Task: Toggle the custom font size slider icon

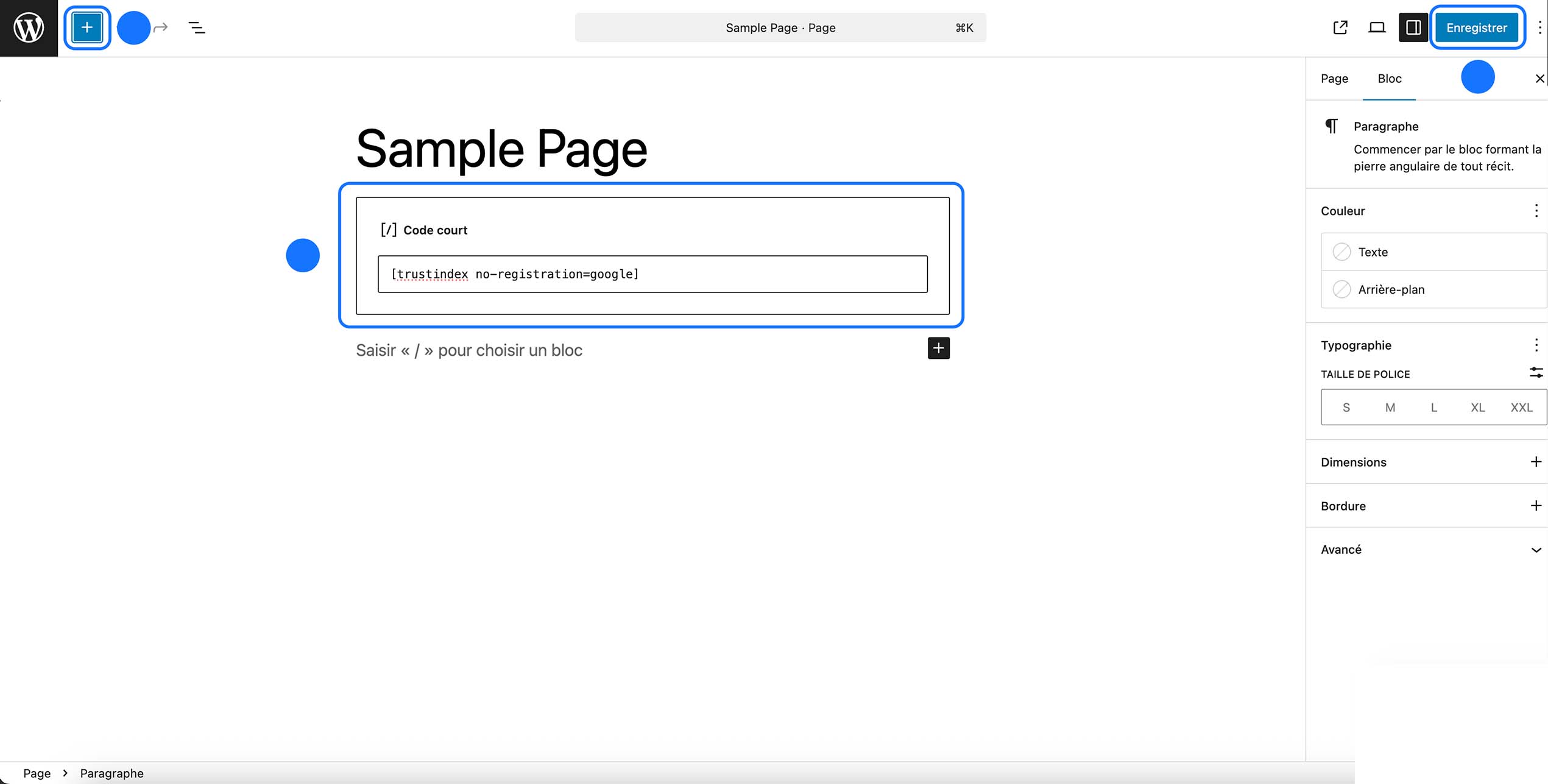Action: click(x=1536, y=372)
